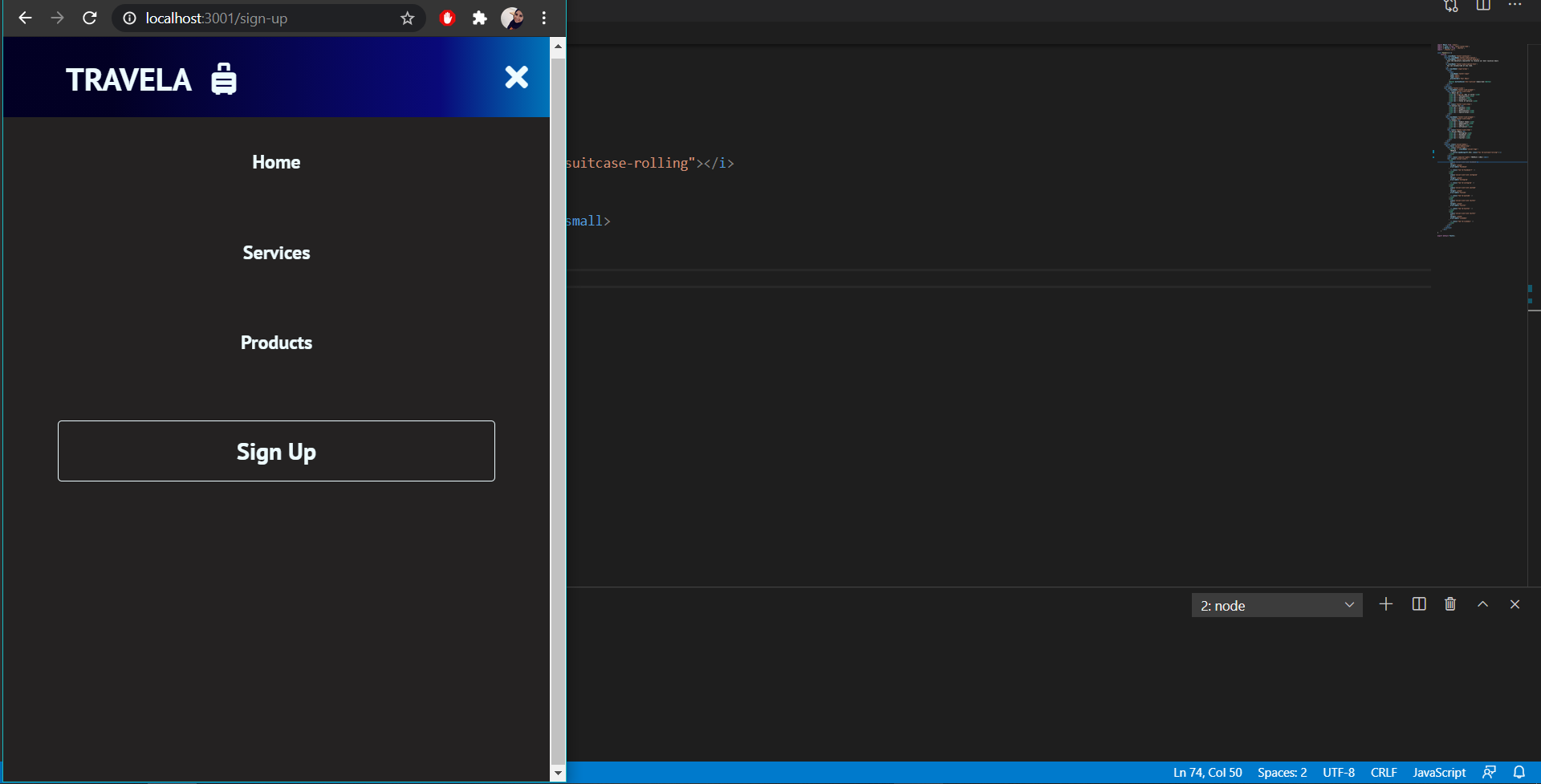The width and height of the screenshot is (1541, 784).
Task: Click the Sign Up button
Action: pos(276,451)
